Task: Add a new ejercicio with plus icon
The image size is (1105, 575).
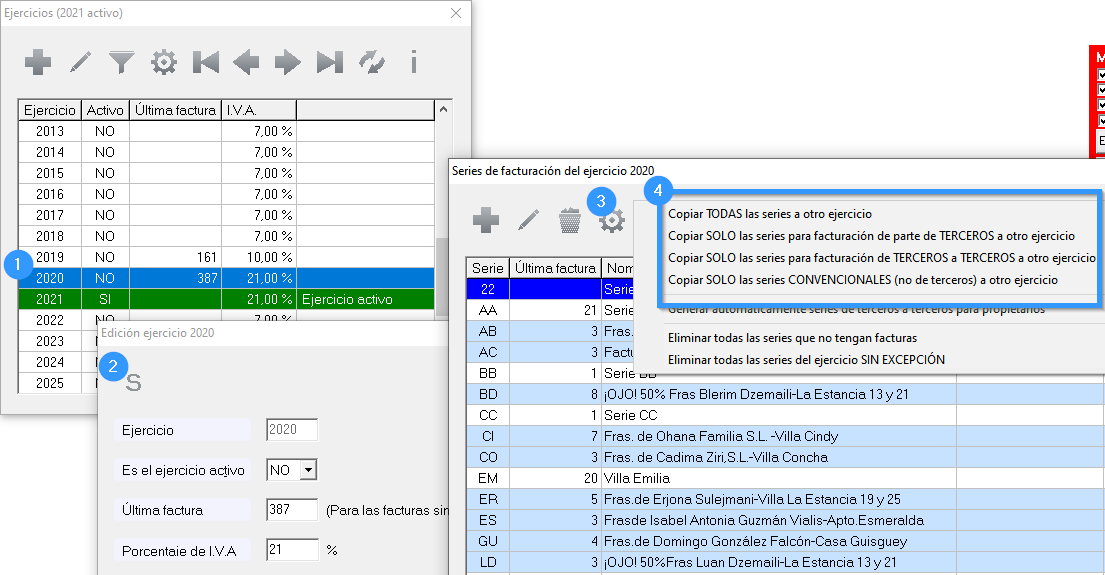Action: pos(38,63)
